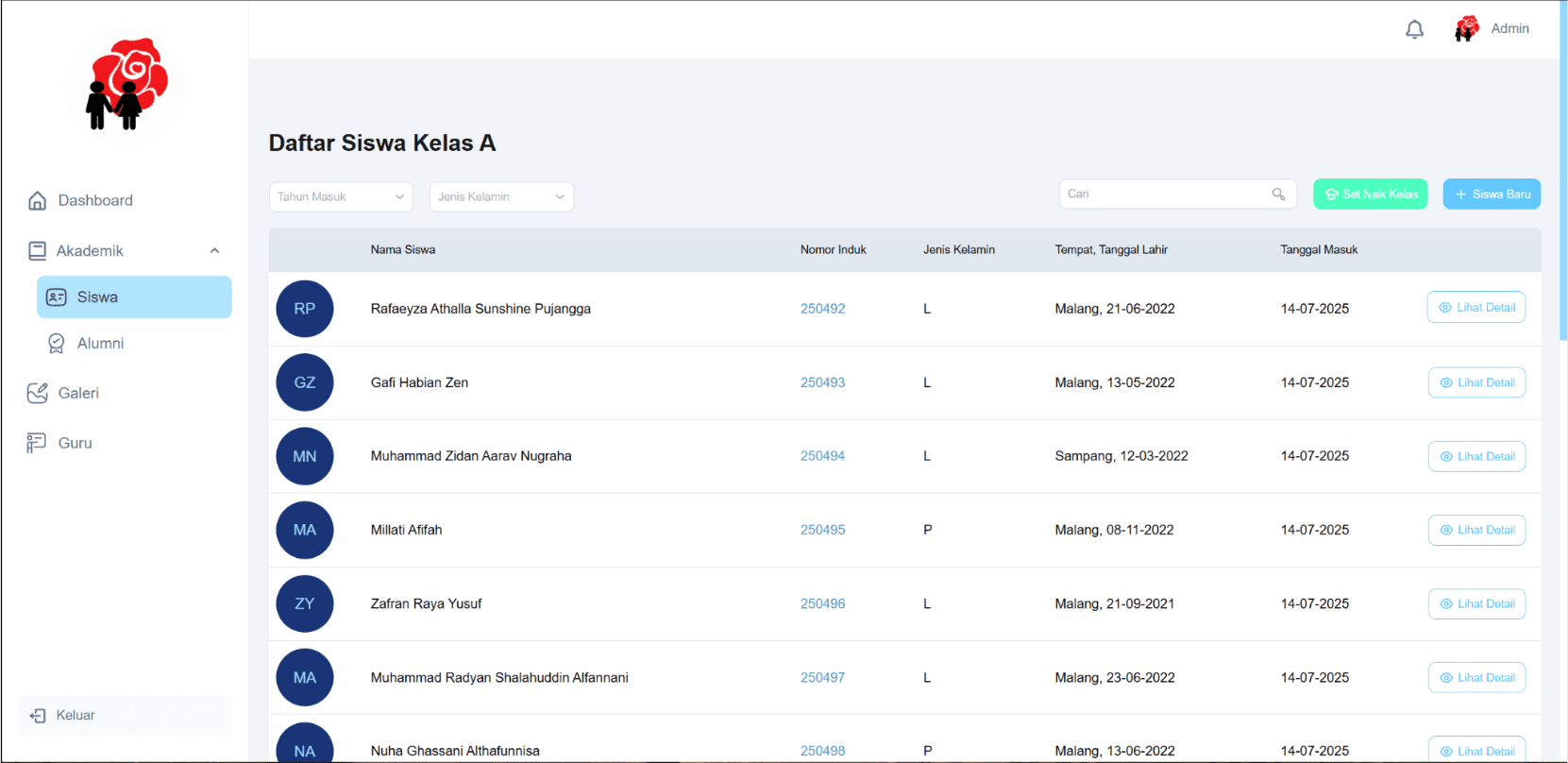Open student number 250494 link
The height and width of the screenshot is (763, 1568).
coord(823,456)
